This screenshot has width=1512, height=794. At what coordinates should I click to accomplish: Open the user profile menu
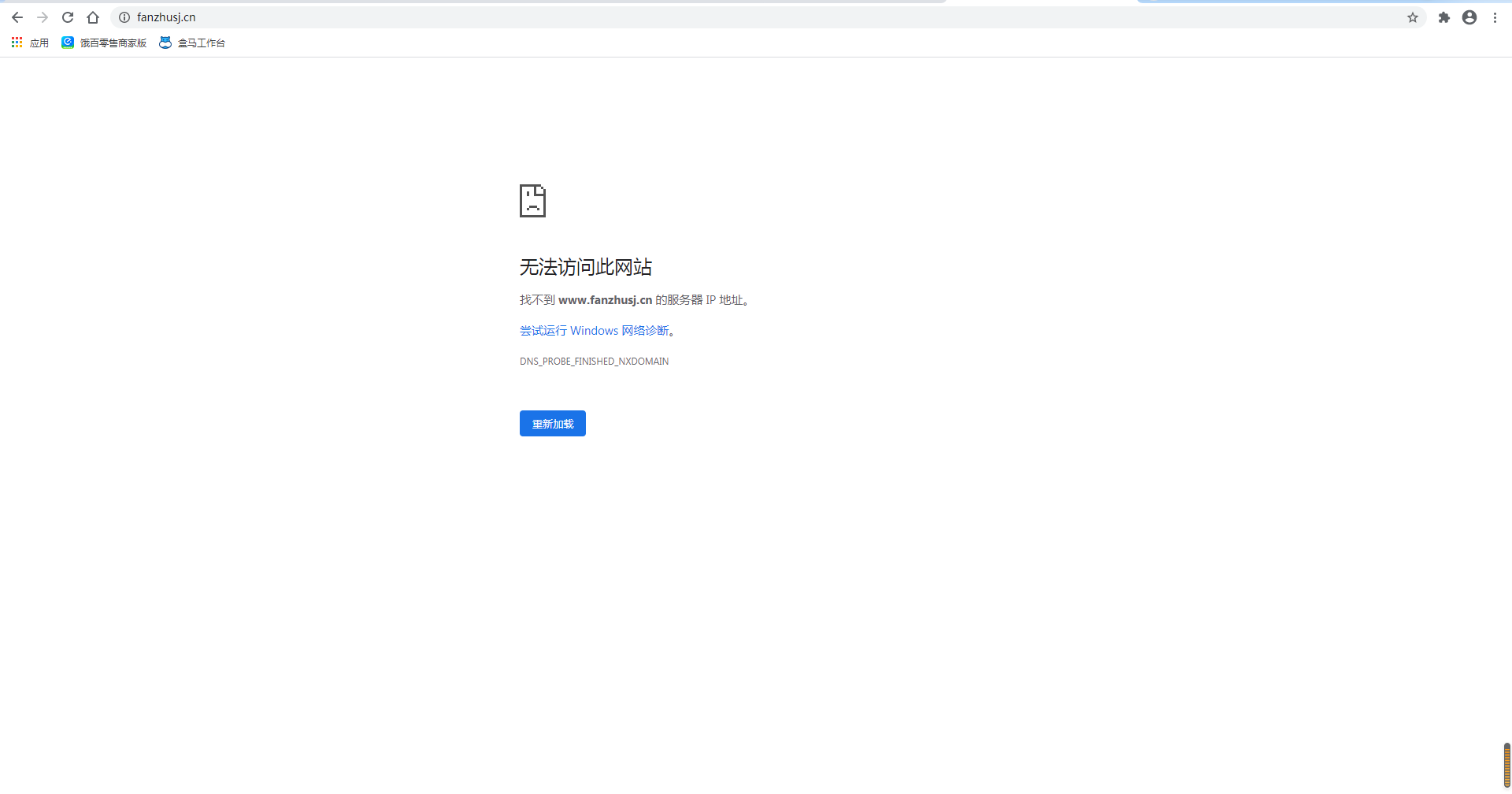click(x=1469, y=17)
